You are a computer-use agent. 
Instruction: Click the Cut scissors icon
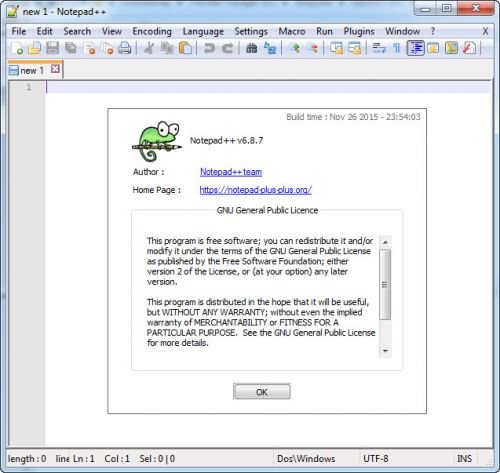click(x=149, y=48)
